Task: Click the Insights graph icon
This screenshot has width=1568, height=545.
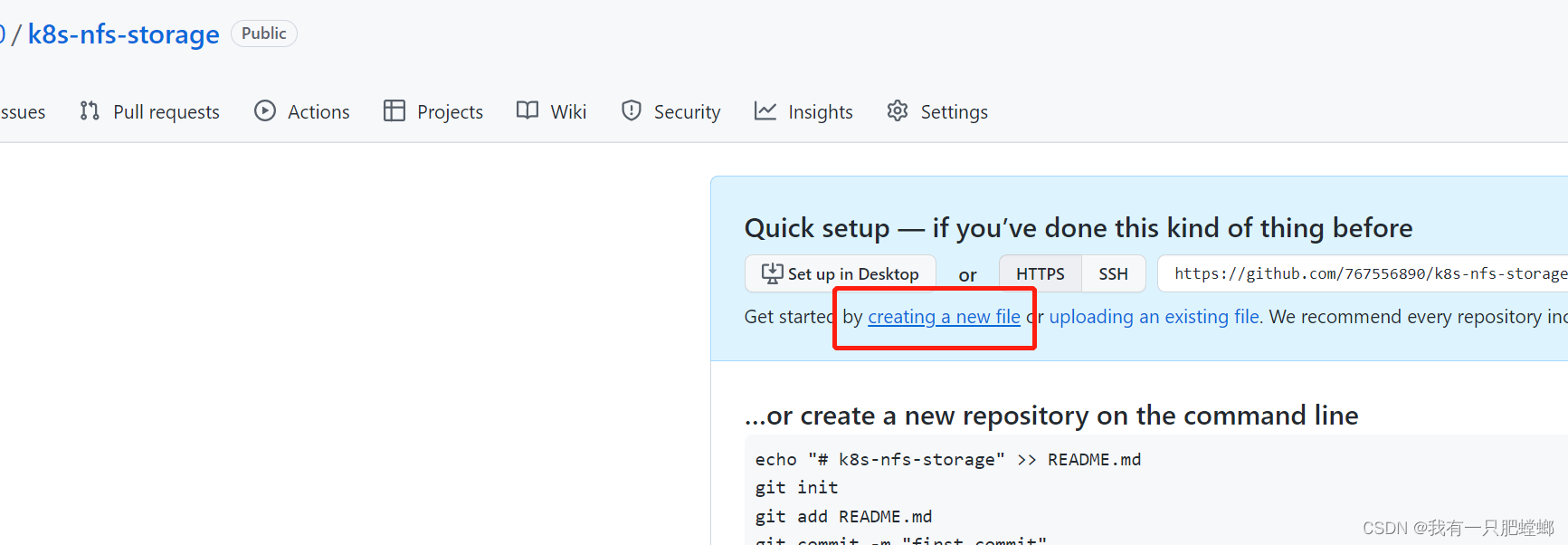Action: (765, 110)
